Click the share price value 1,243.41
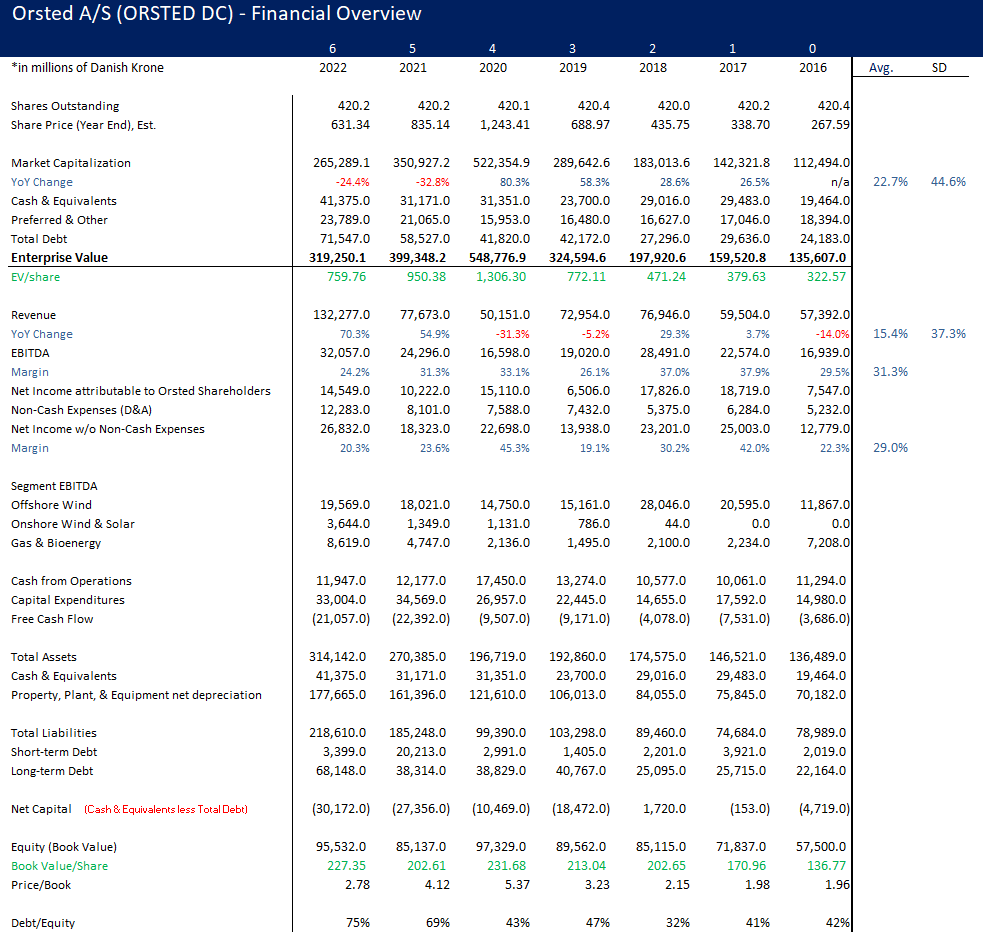 point(505,125)
